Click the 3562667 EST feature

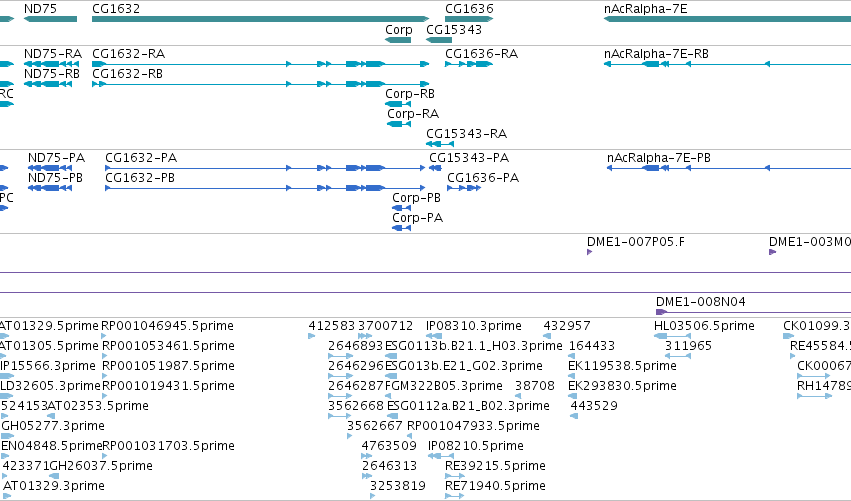[350, 436]
